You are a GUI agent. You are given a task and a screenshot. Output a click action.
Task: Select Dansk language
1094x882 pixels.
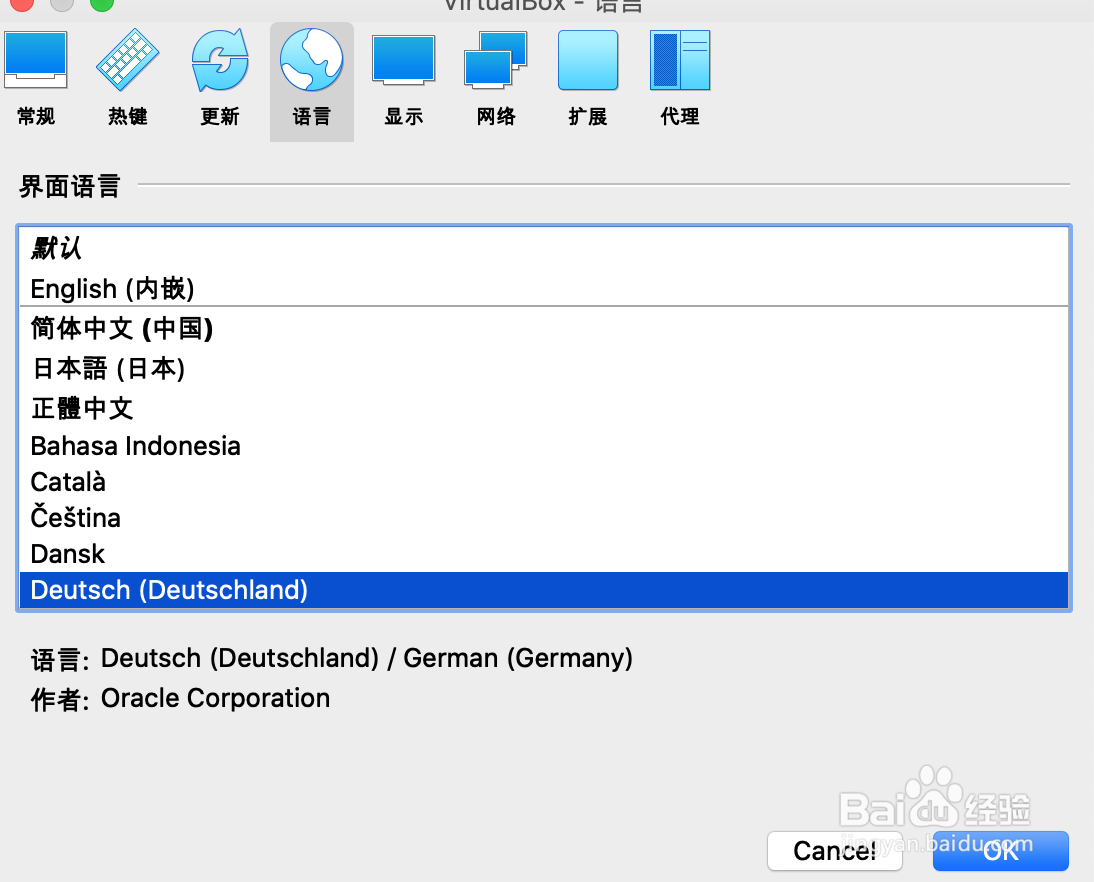point(544,554)
